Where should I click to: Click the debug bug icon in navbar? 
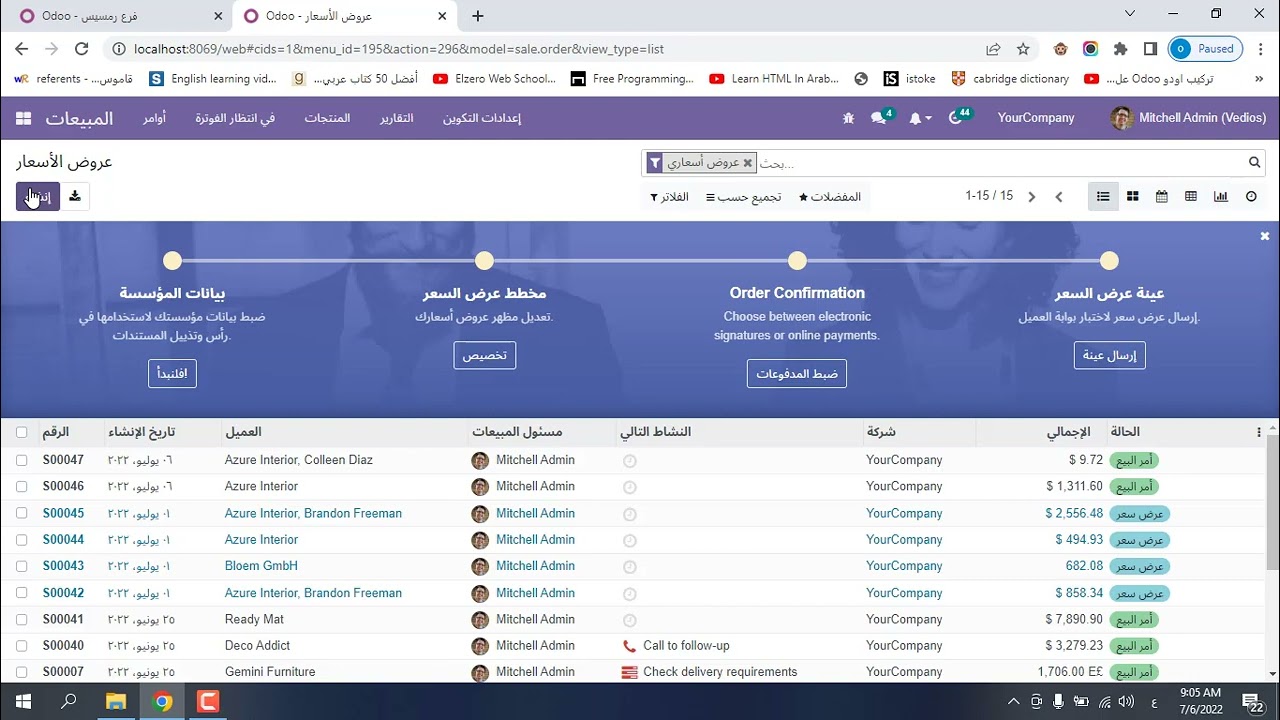coord(848,118)
